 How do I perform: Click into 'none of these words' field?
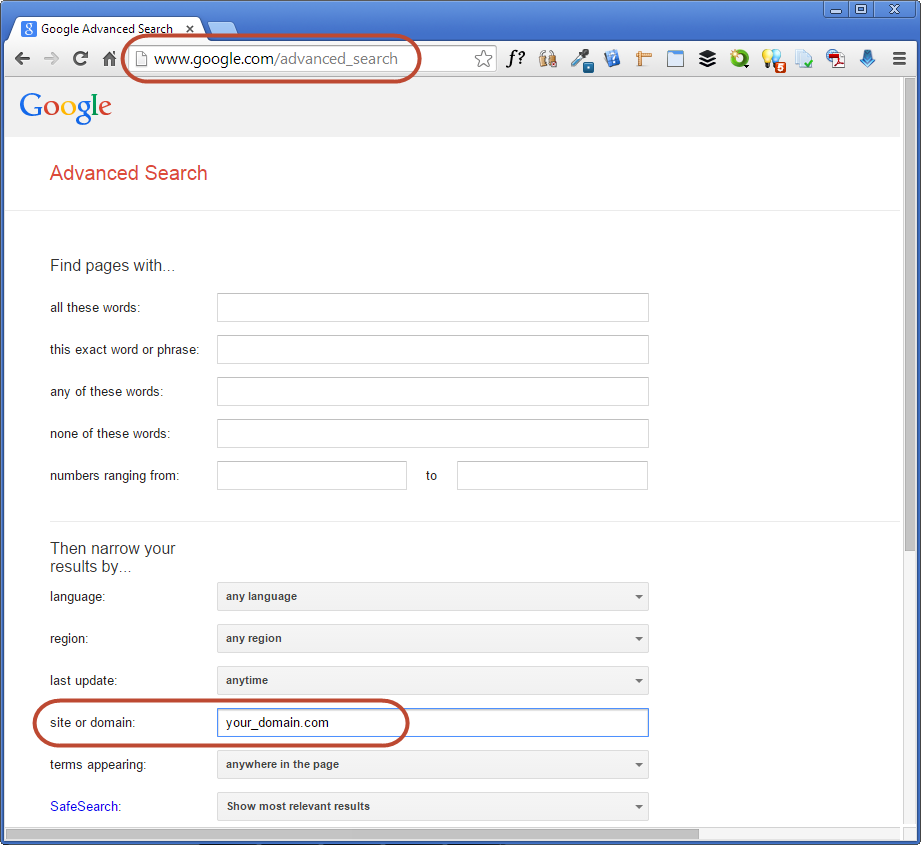[x=432, y=433]
